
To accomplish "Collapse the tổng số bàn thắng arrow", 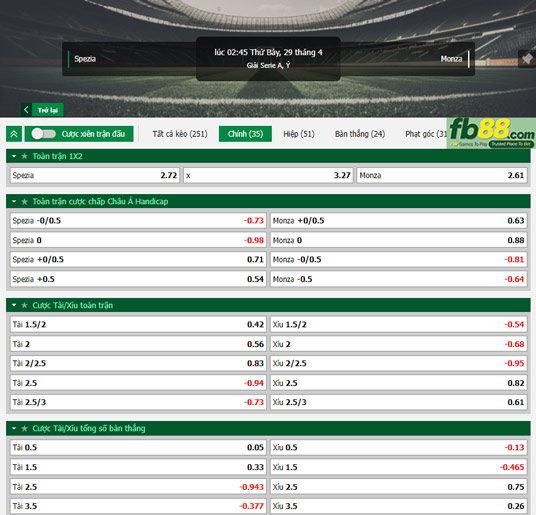I will pos(14,428).
